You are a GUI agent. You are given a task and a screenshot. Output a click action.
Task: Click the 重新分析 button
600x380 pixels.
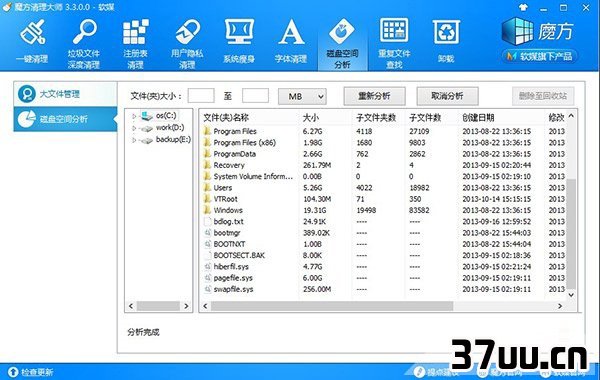tap(374, 96)
